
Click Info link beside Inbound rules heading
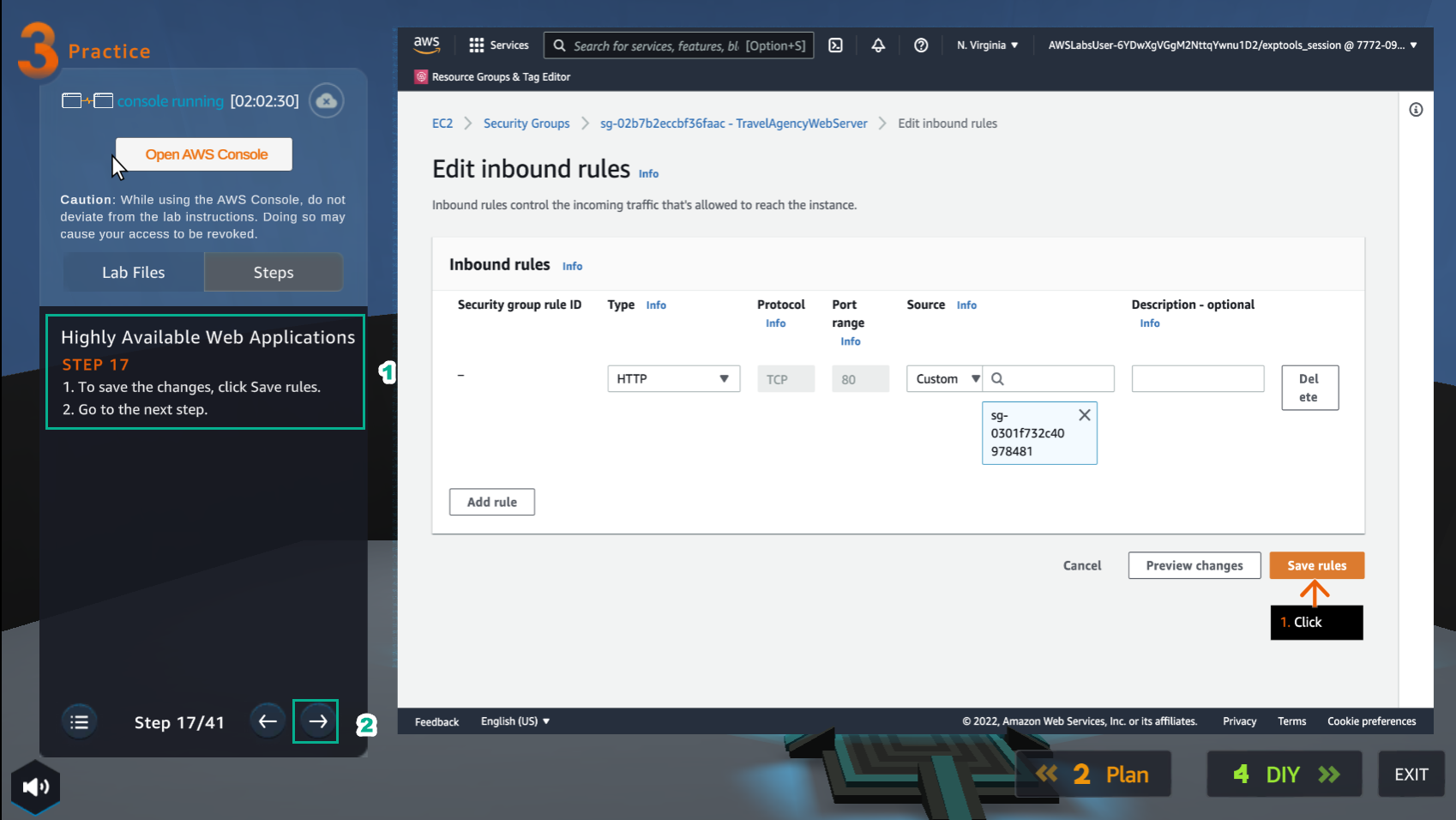click(572, 266)
